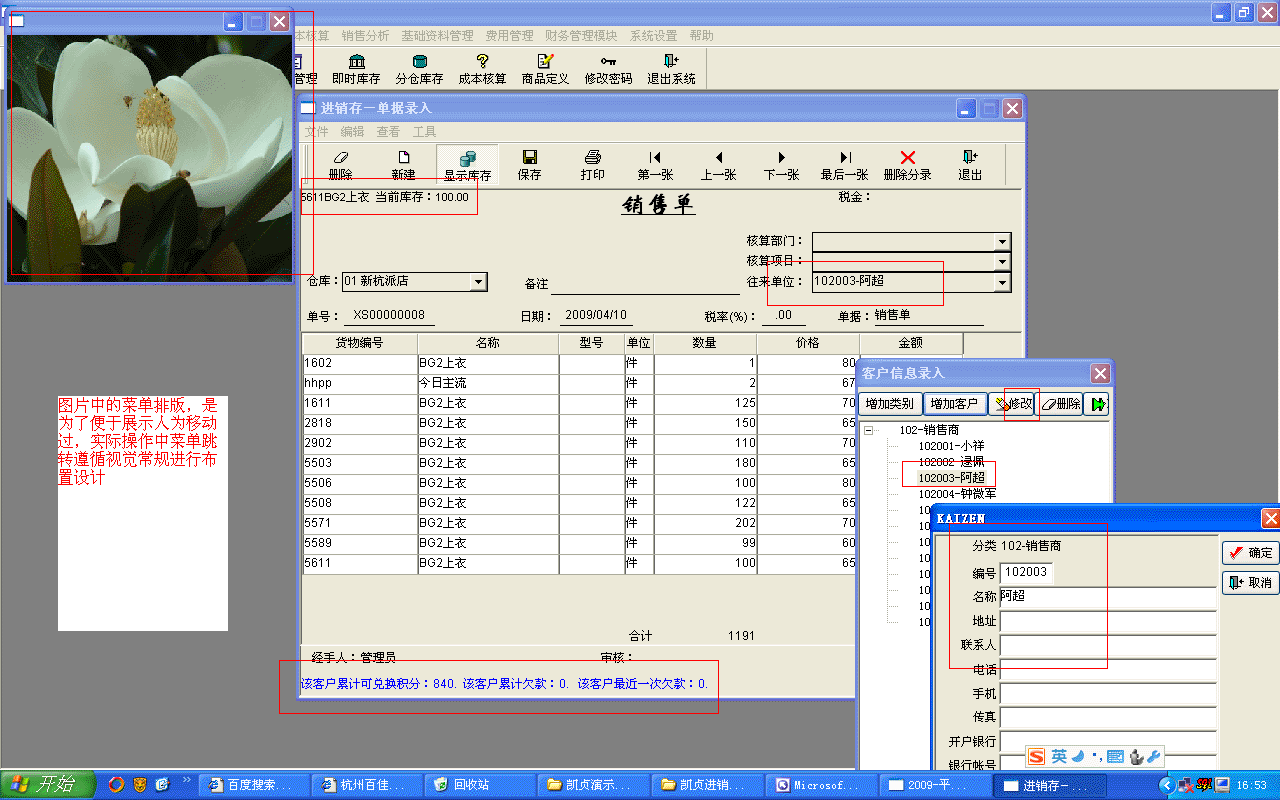Open 回收站 from the taskbar
Viewport: 1280px width, 800px height.
pyautogui.click(x=479, y=785)
